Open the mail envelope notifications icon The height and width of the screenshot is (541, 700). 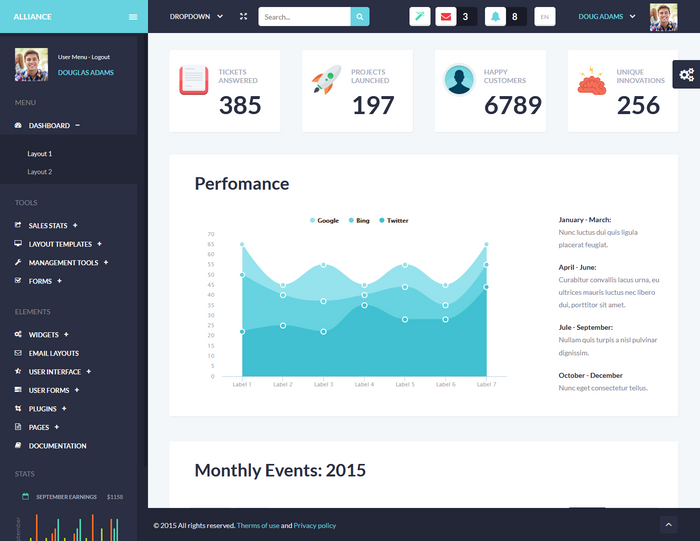pyautogui.click(x=446, y=17)
